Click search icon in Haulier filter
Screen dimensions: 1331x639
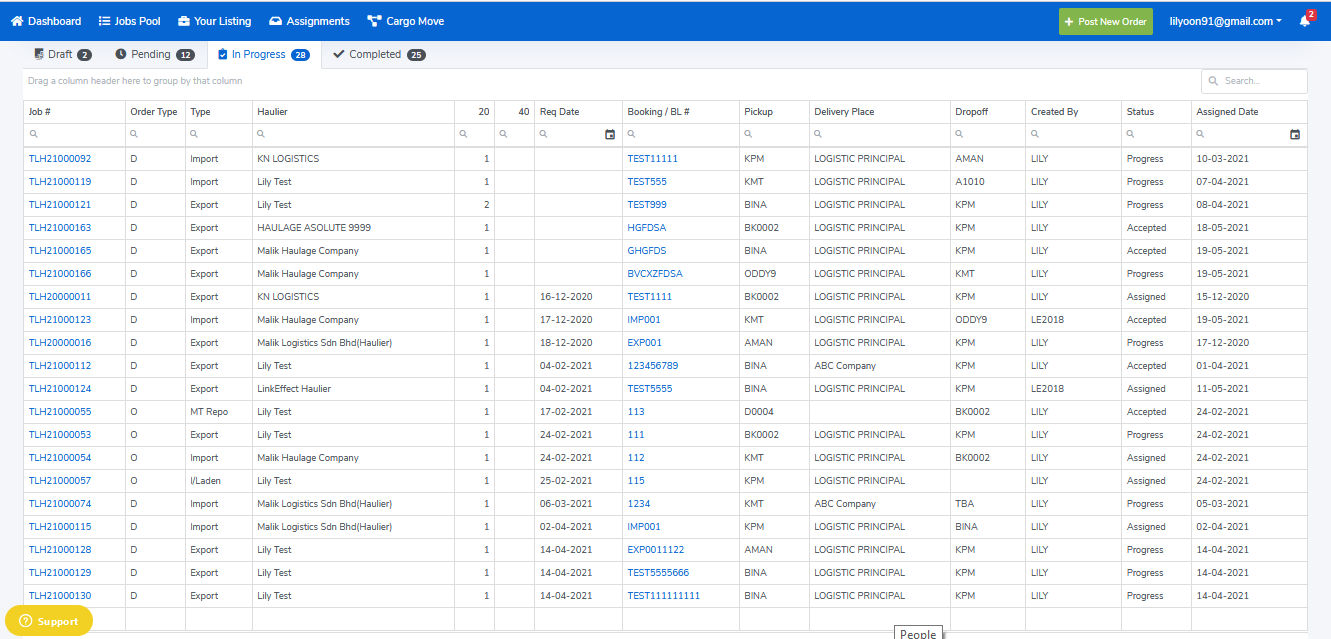(x=262, y=134)
